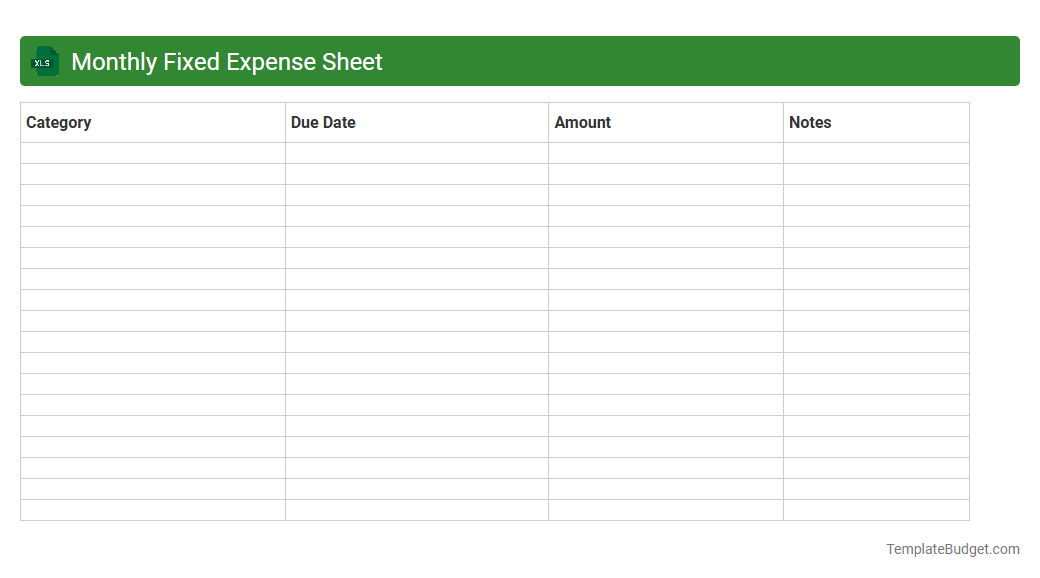Viewport: 1040px width, 578px height.
Task: Select the Notes column header
Action: coord(810,122)
